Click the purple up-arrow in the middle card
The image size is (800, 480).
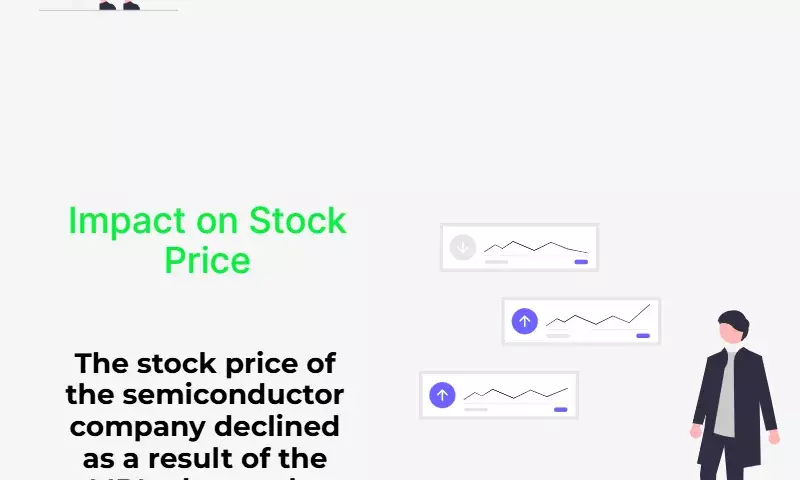pyautogui.click(x=524, y=321)
